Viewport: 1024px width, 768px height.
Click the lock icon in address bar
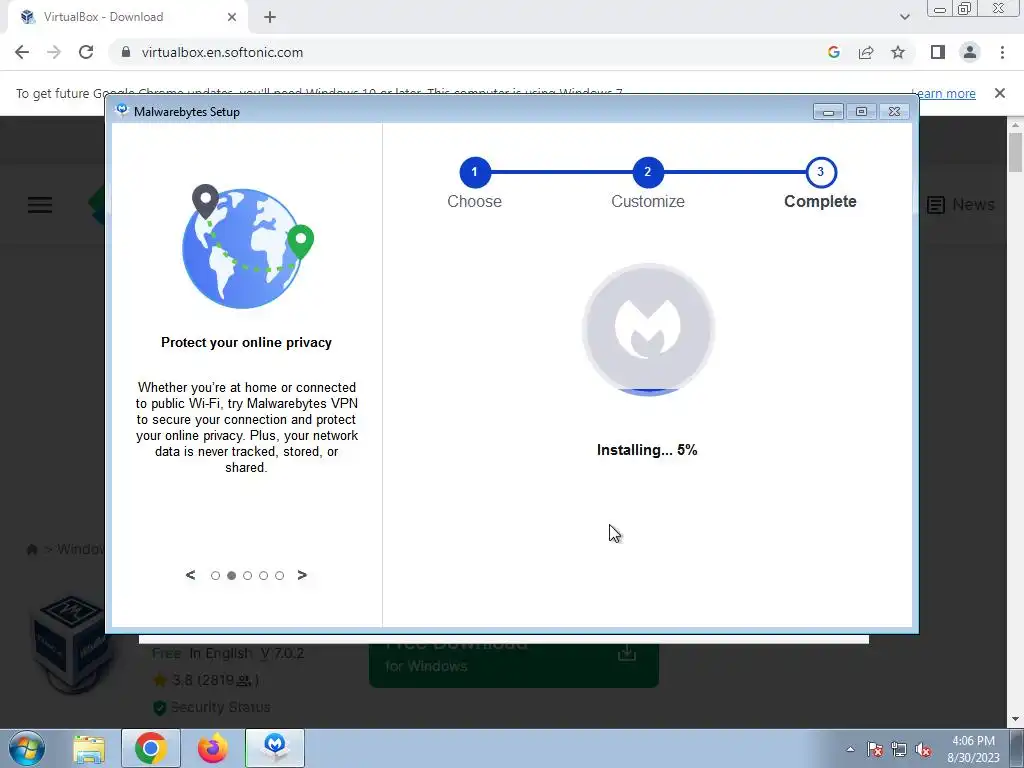126,52
